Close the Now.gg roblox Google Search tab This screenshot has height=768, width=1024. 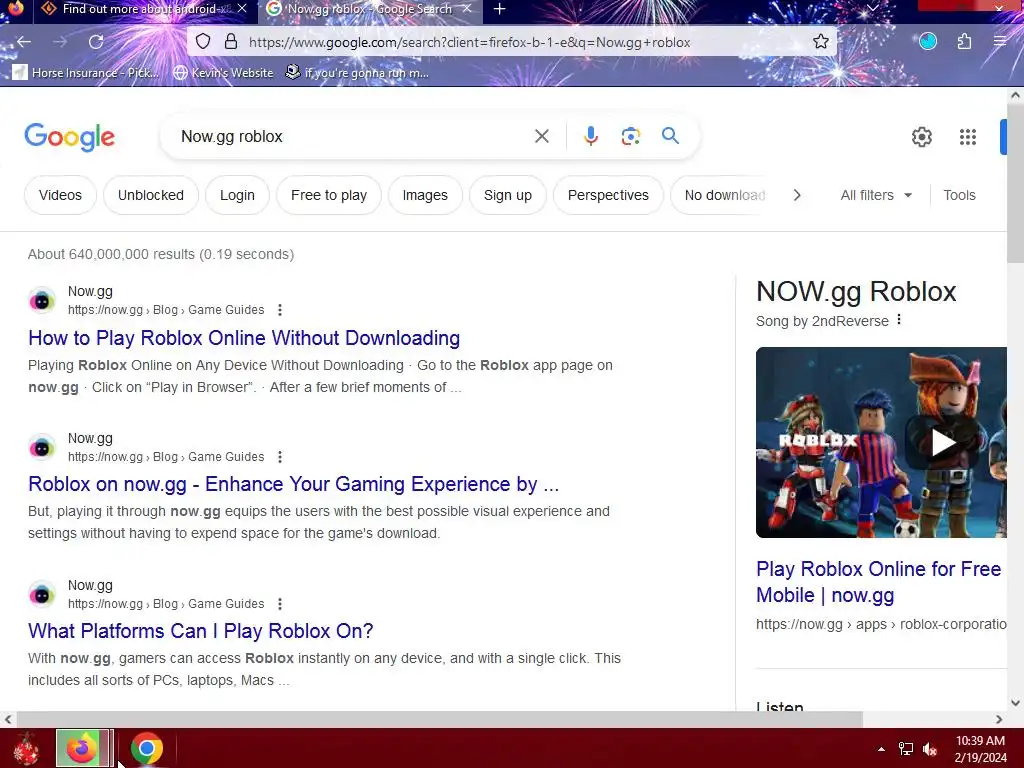point(467,9)
